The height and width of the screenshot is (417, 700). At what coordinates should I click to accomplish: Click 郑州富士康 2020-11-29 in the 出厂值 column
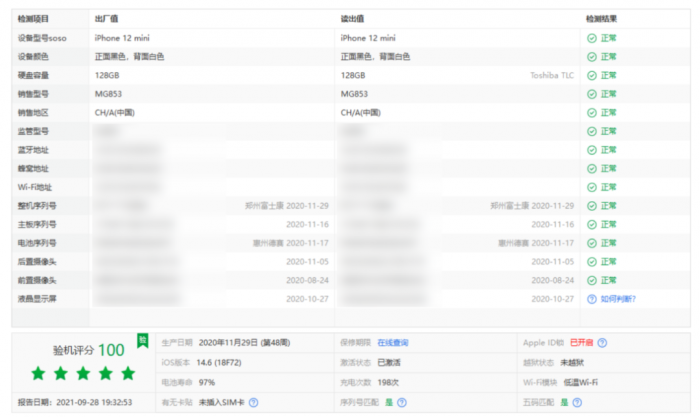click(x=287, y=206)
